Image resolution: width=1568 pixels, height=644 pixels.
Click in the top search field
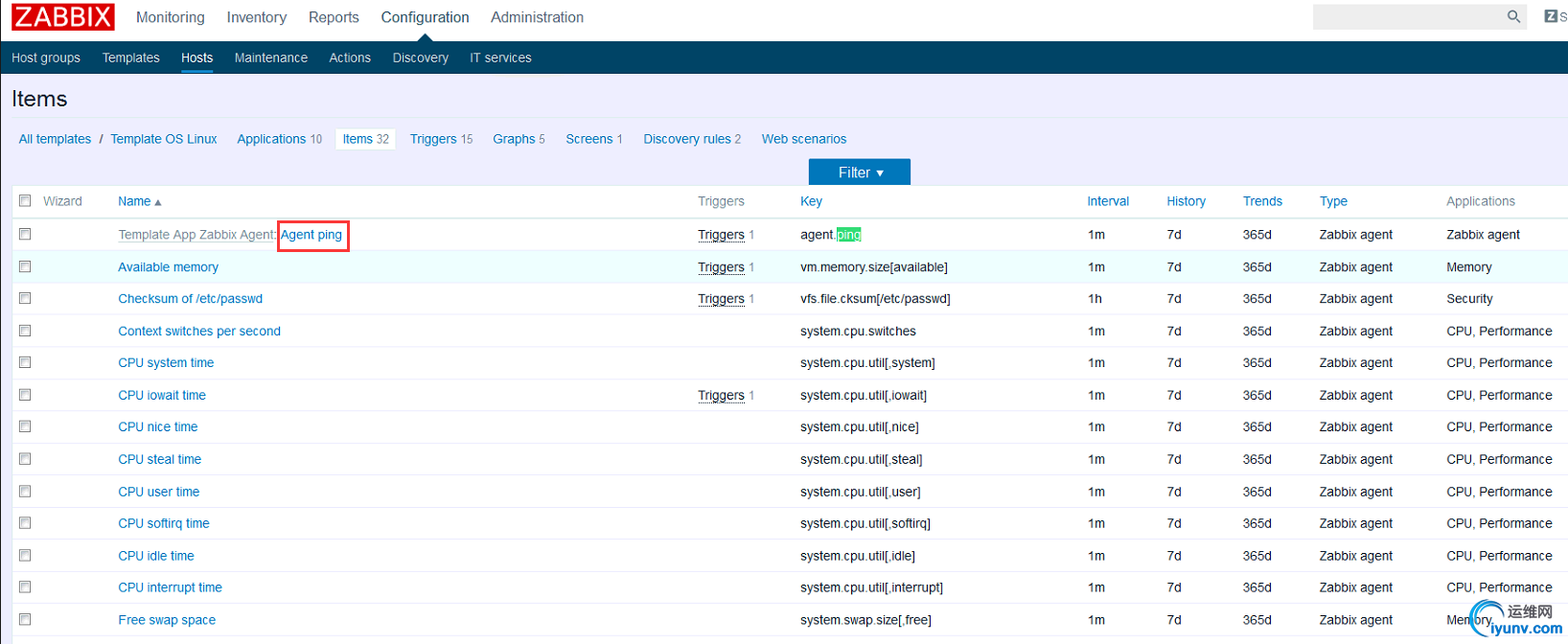[x=1404, y=16]
